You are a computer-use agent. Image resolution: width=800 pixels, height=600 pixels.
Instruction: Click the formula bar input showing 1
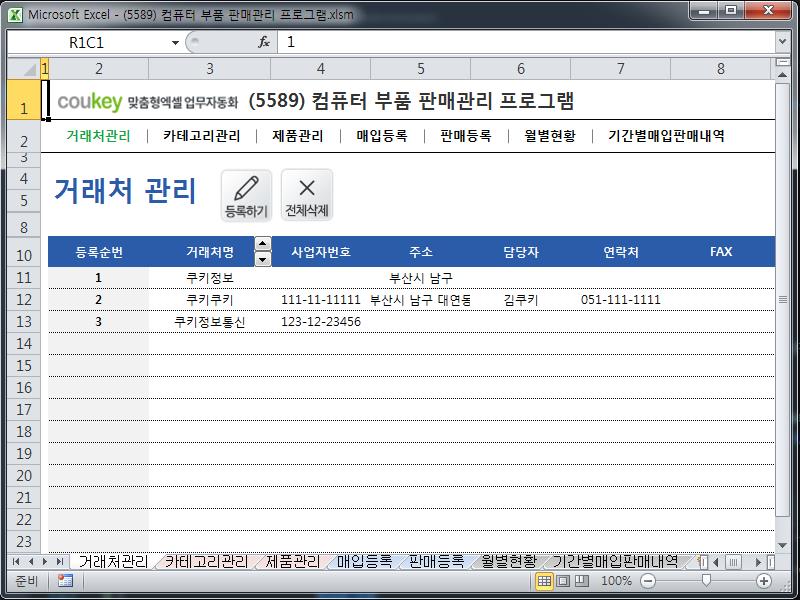point(526,42)
